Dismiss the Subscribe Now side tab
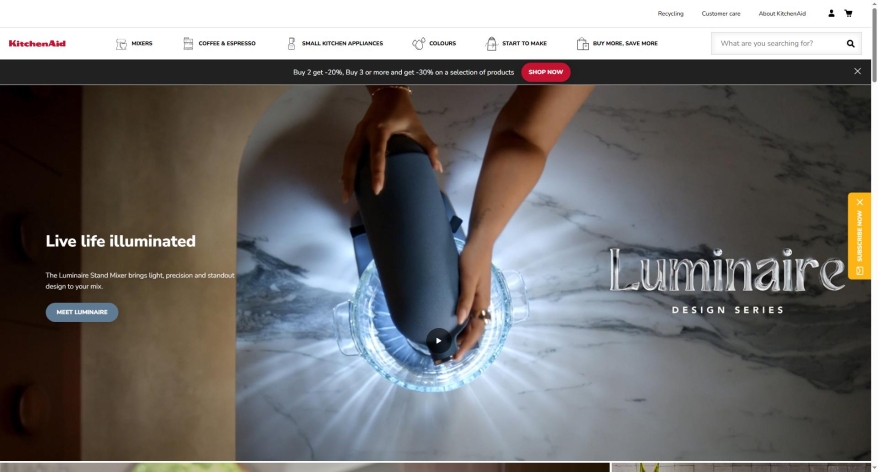The width and height of the screenshot is (878, 472). pos(860,202)
